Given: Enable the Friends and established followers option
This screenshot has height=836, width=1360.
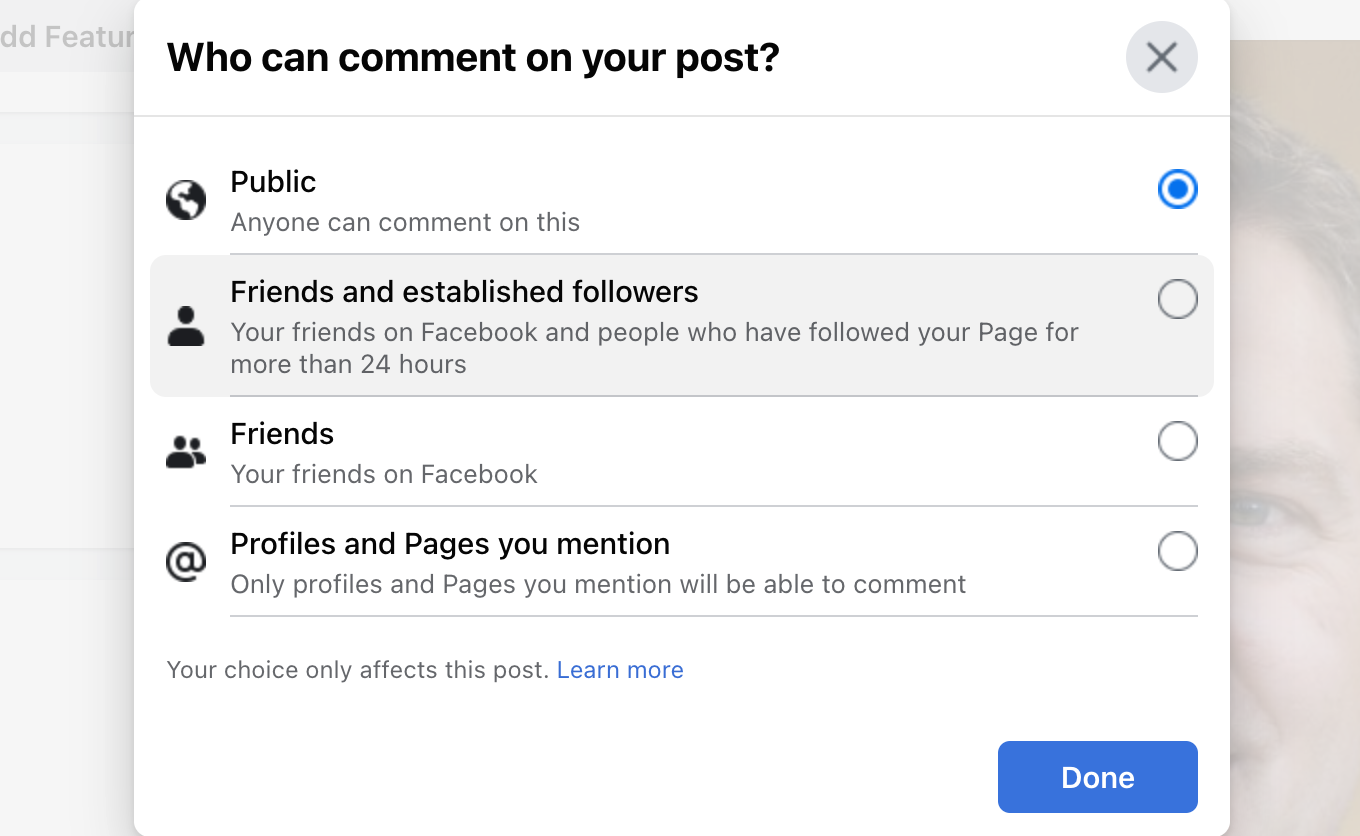Looking at the screenshot, I should click(1177, 299).
